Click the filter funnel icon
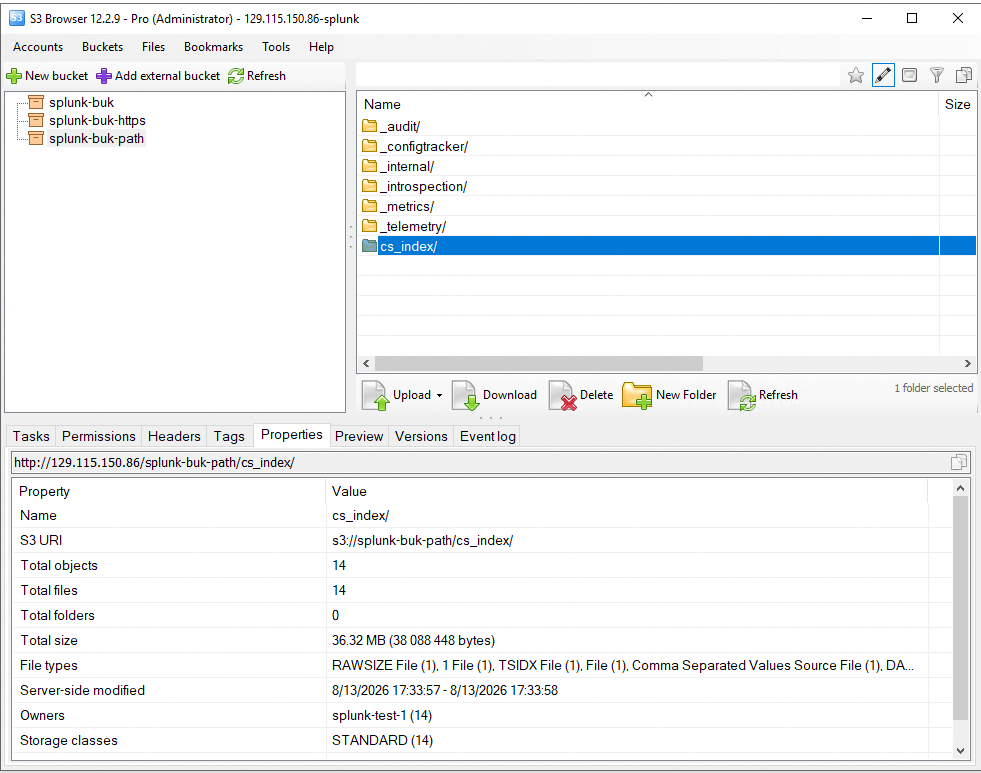 point(937,76)
